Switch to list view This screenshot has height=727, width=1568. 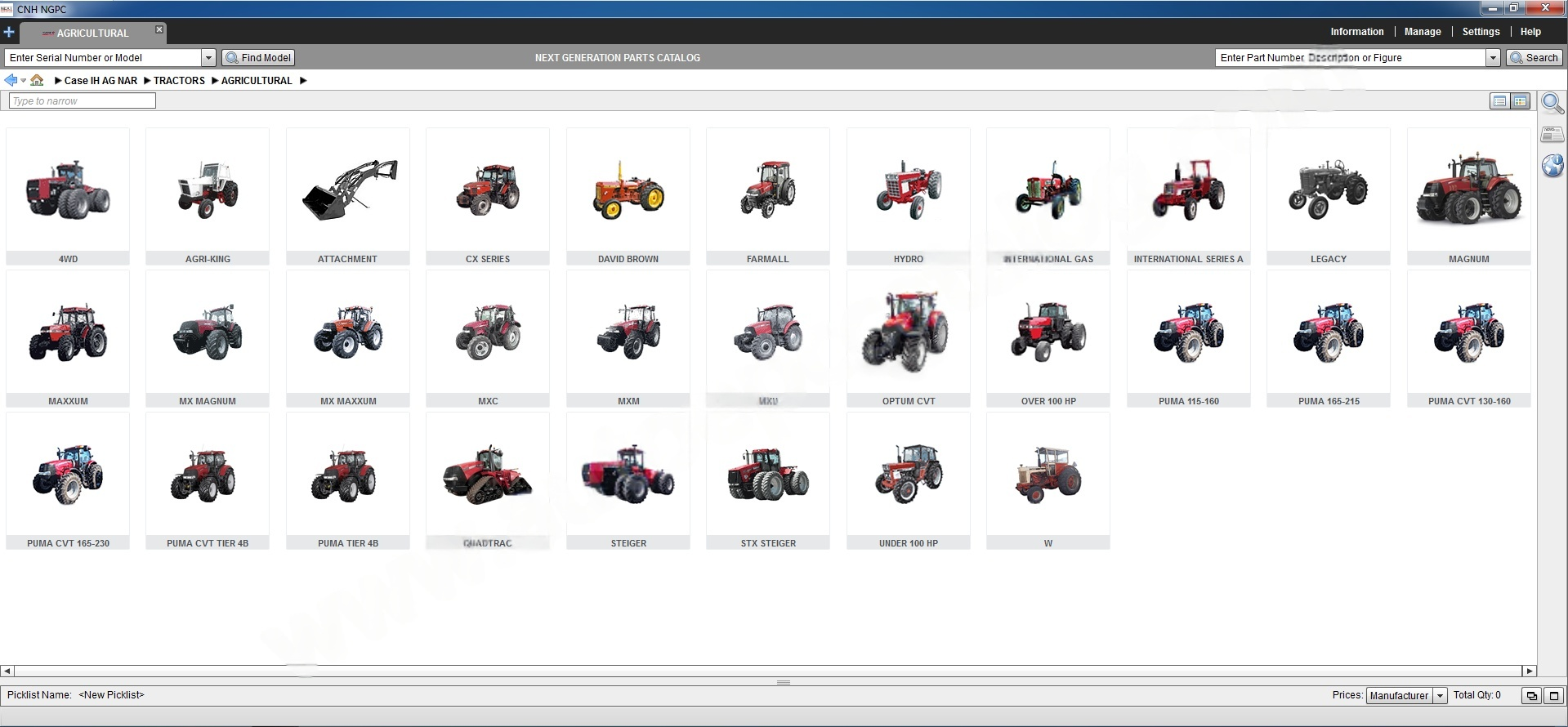1499,101
